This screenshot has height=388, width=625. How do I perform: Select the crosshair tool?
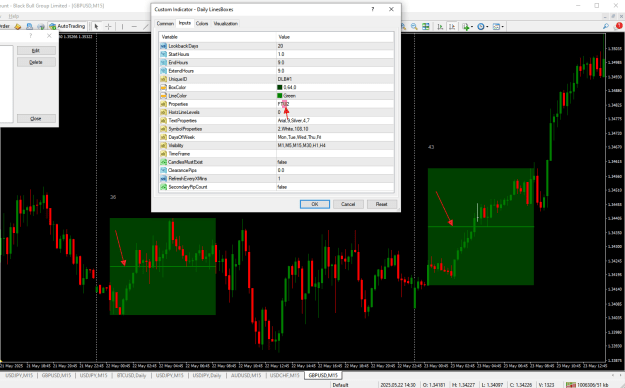[108, 26]
